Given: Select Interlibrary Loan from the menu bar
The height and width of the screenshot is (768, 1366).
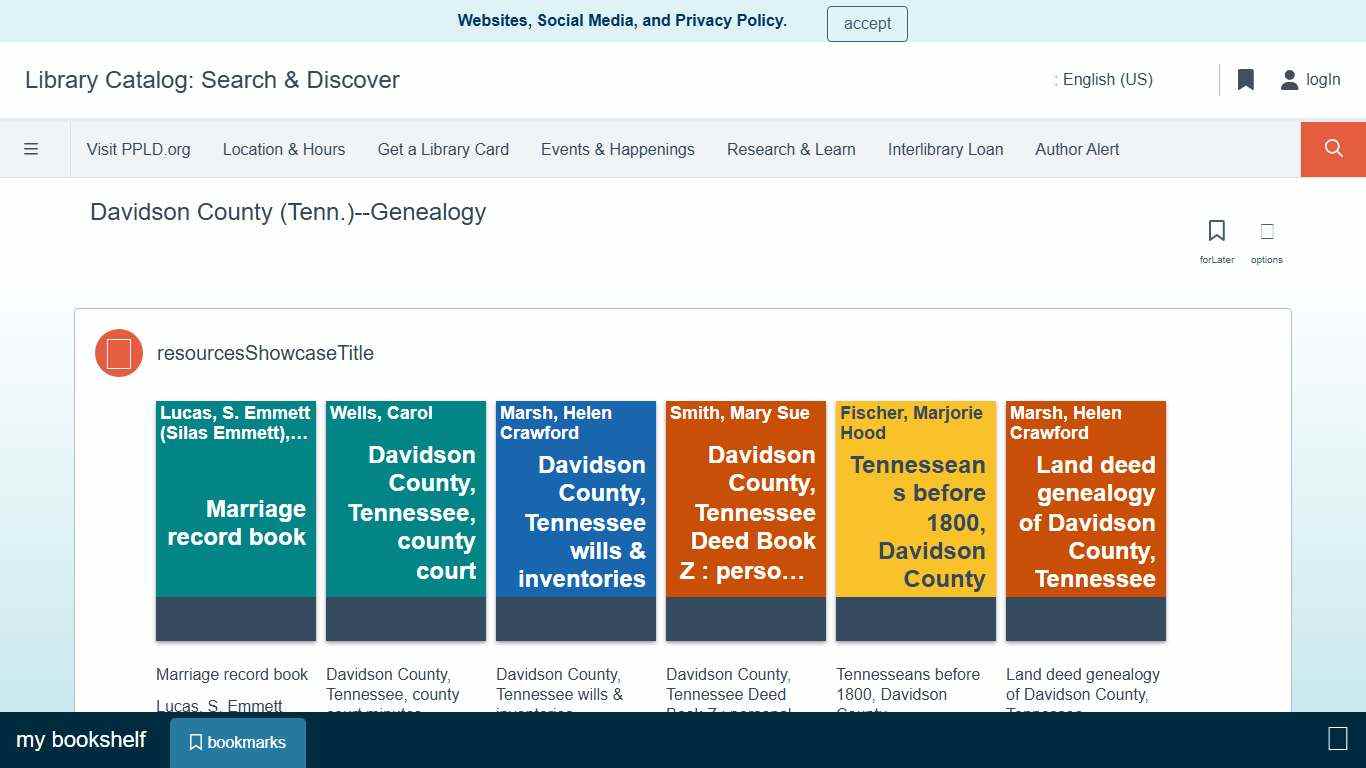Looking at the screenshot, I should [945, 149].
